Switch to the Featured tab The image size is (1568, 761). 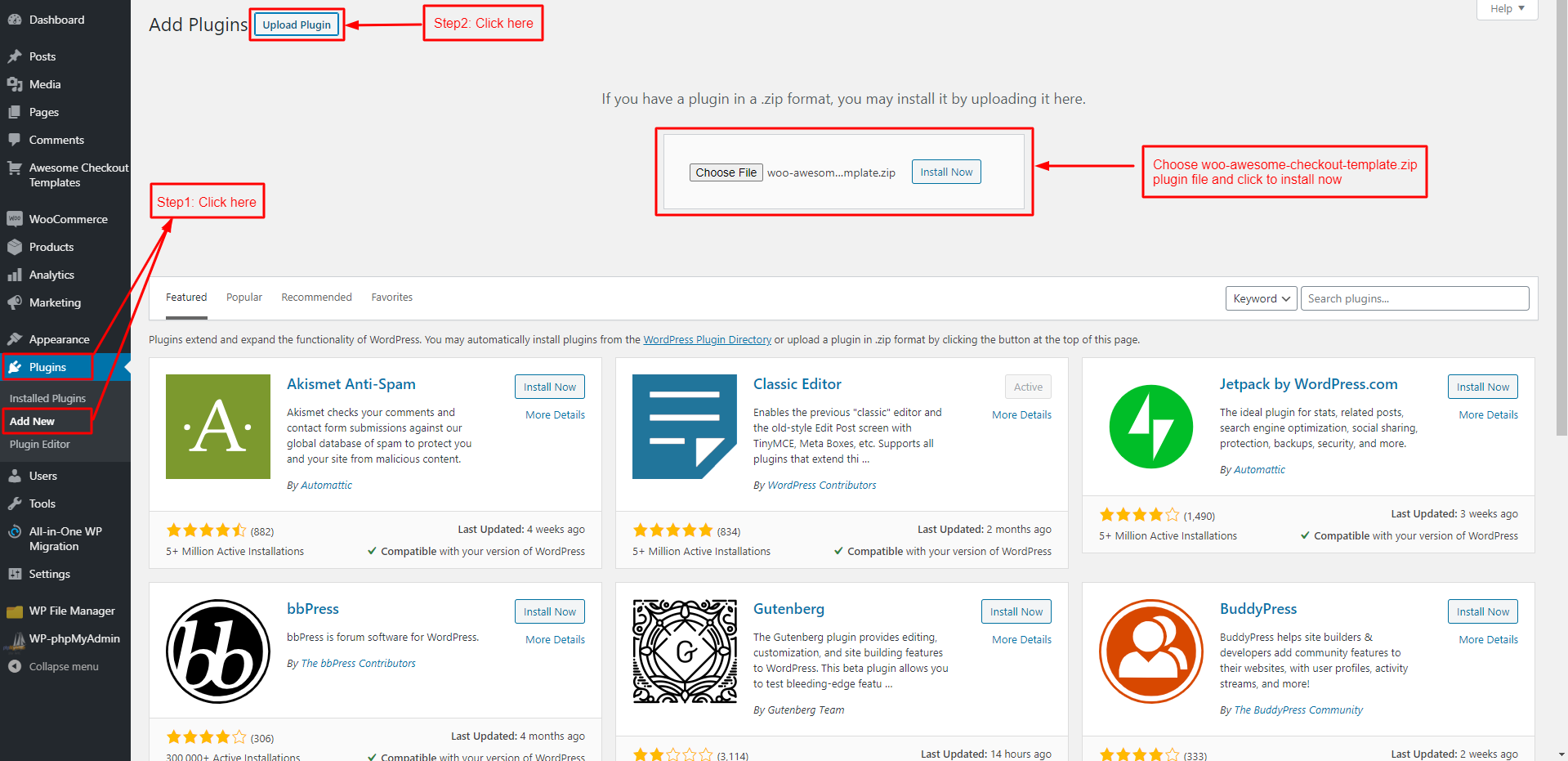(x=186, y=298)
